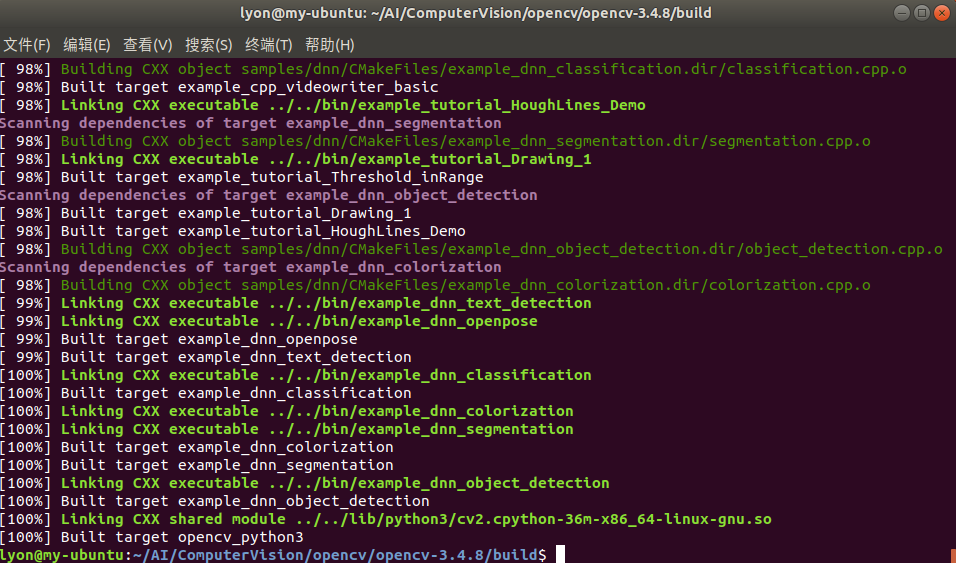Image resolution: width=956 pixels, height=563 pixels.
Task: Click the line linking example_dnn_segmentation
Action: [x=287, y=429]
